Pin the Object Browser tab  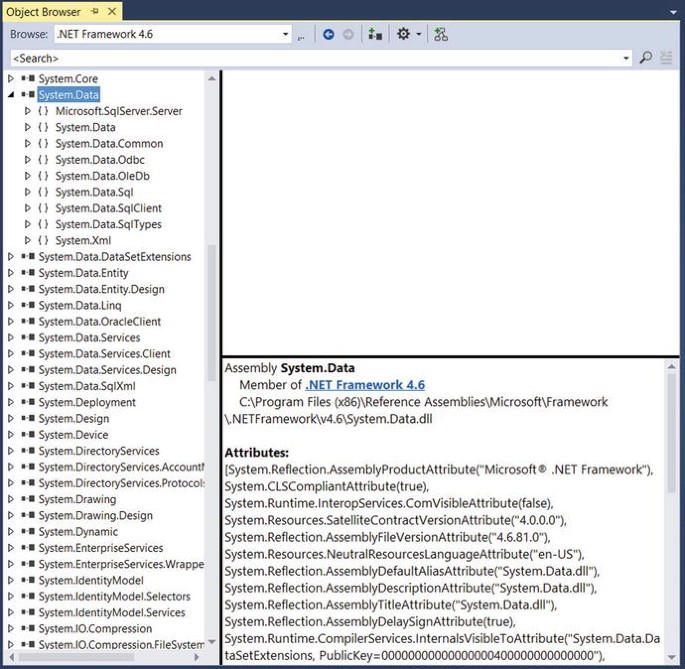[x=94, y=11]
